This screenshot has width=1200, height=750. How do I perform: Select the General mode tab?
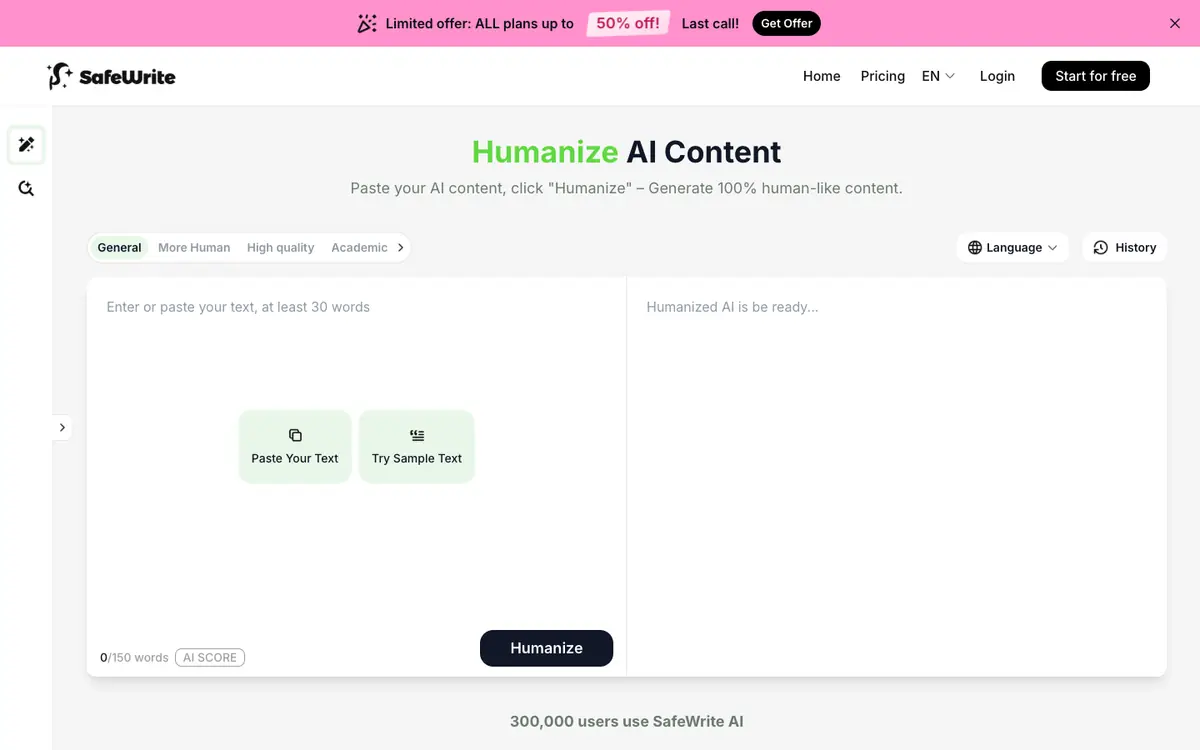119,247
